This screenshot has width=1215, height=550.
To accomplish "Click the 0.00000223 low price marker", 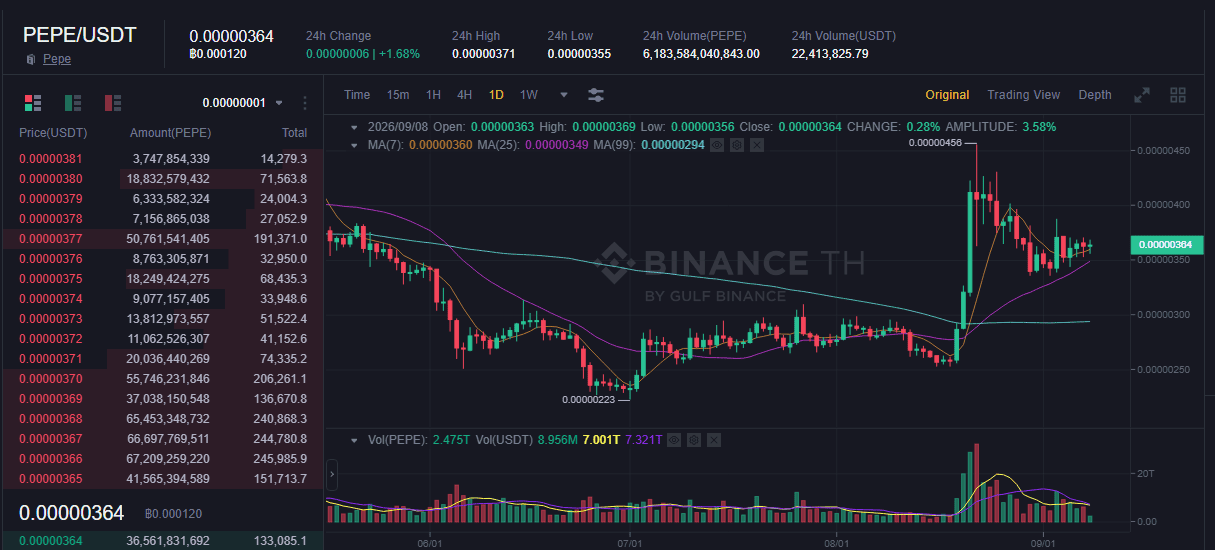I will click(x=589, y=399).
